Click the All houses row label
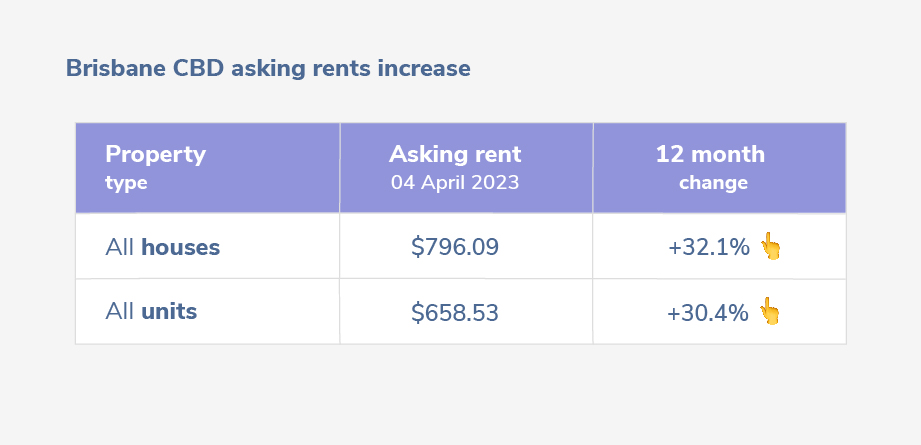Viewport: 921px width, 445px height. [163, 247]
